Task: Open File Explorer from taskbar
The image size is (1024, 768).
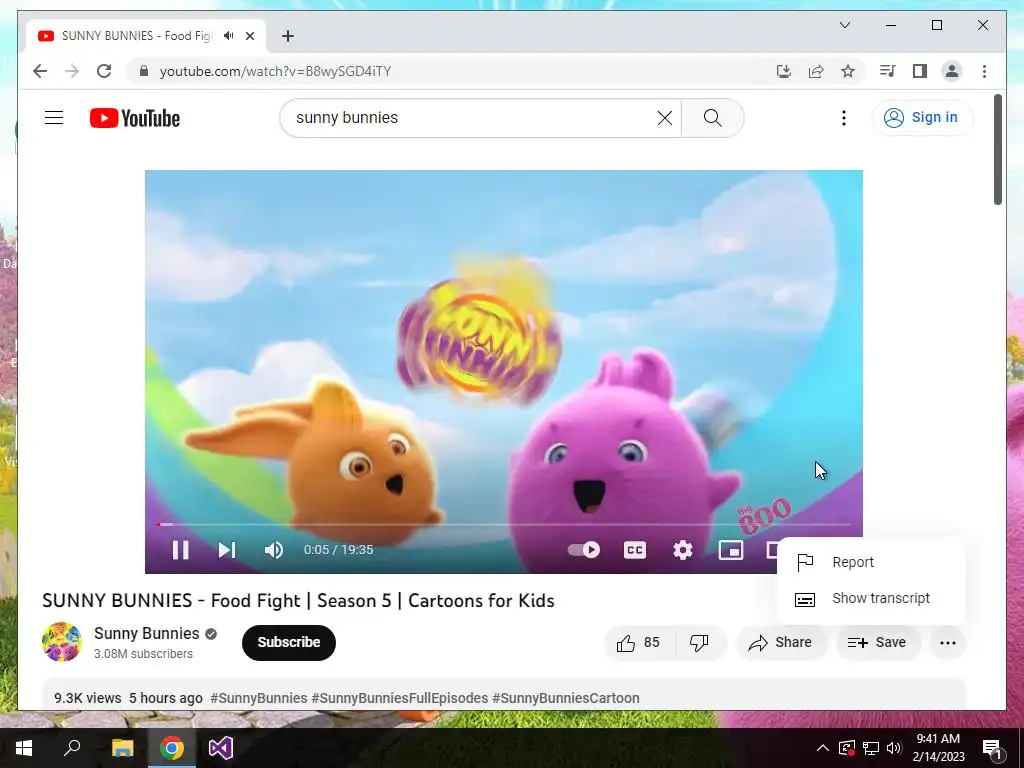Action: point(122,748)
